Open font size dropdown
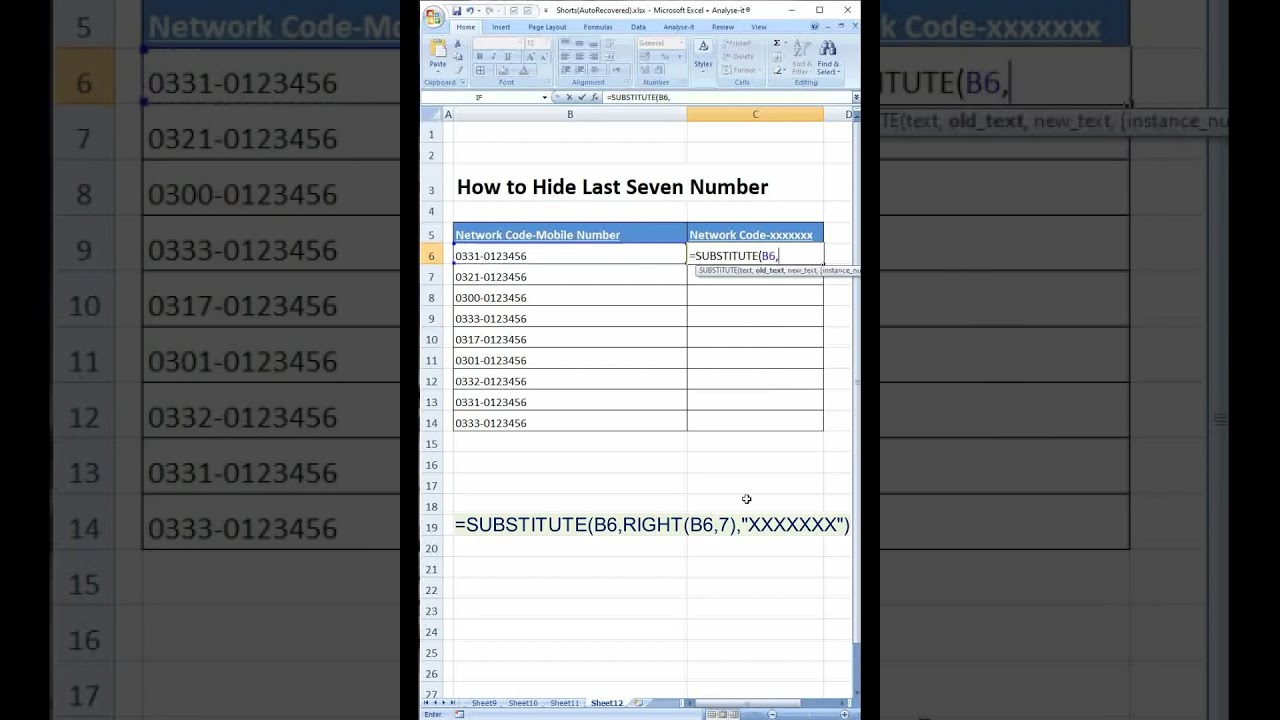 click(546, 43)
